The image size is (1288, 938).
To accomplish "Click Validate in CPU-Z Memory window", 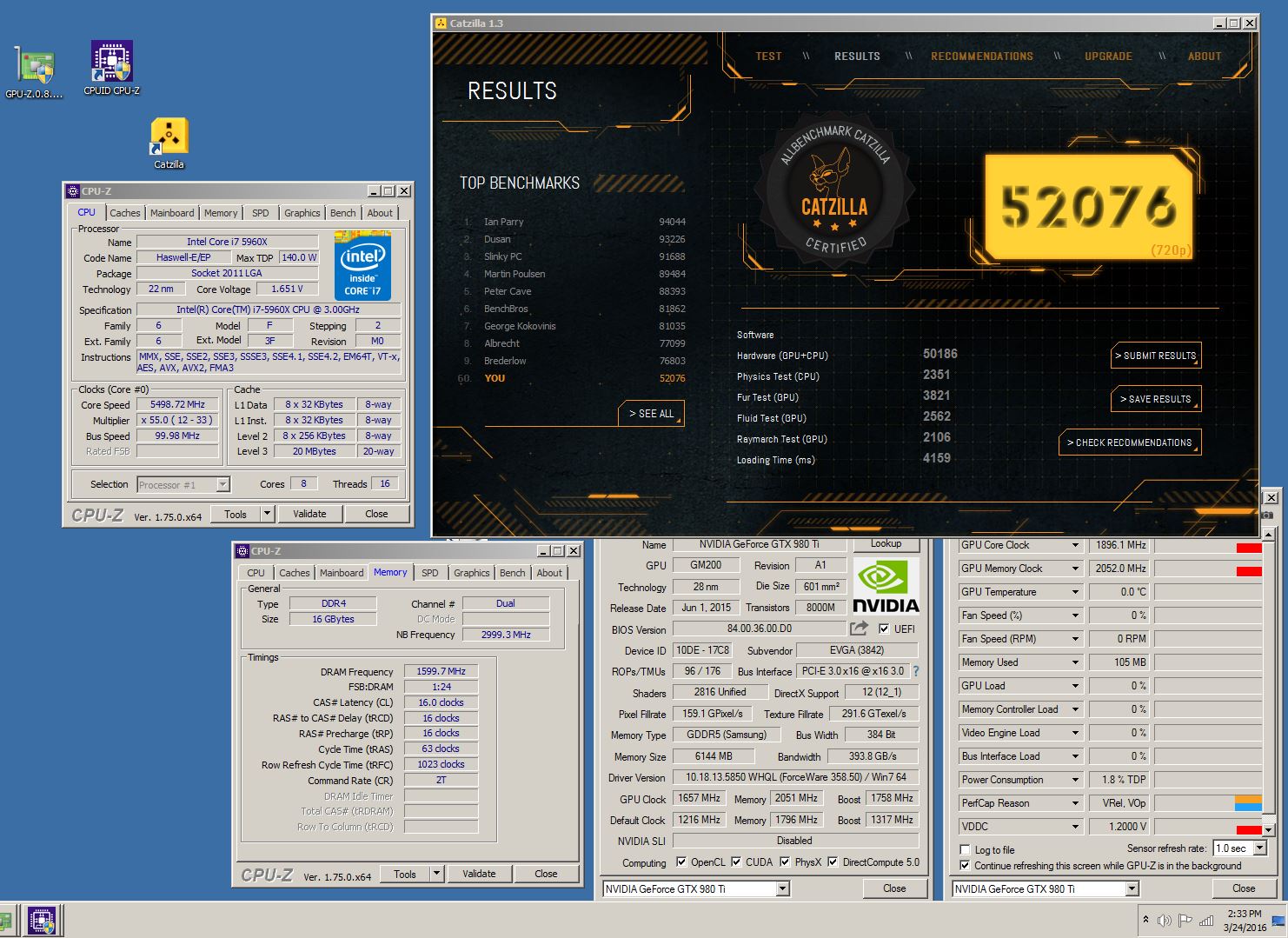I will point(479,874).
